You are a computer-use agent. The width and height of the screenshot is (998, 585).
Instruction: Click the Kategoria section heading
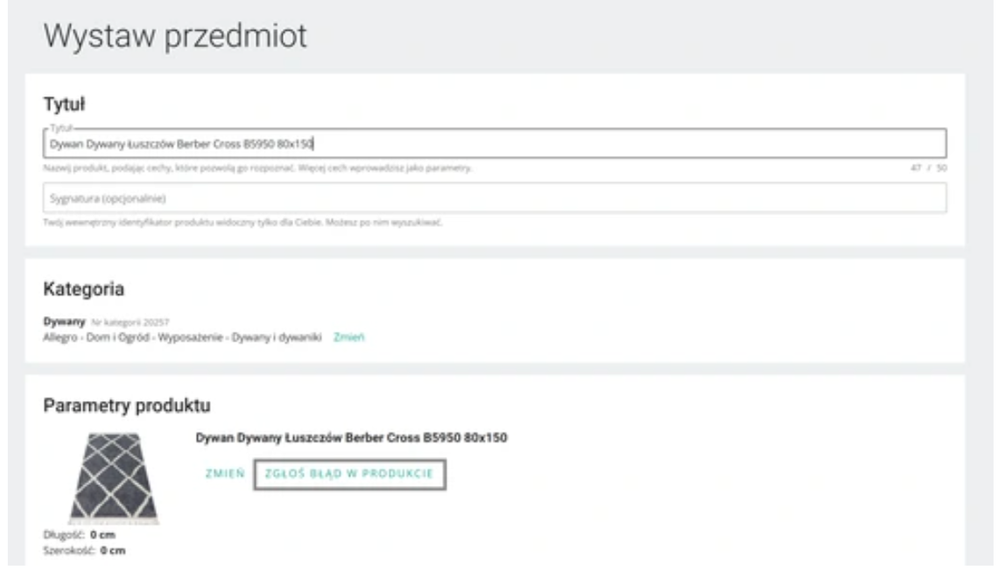(84, 289)
